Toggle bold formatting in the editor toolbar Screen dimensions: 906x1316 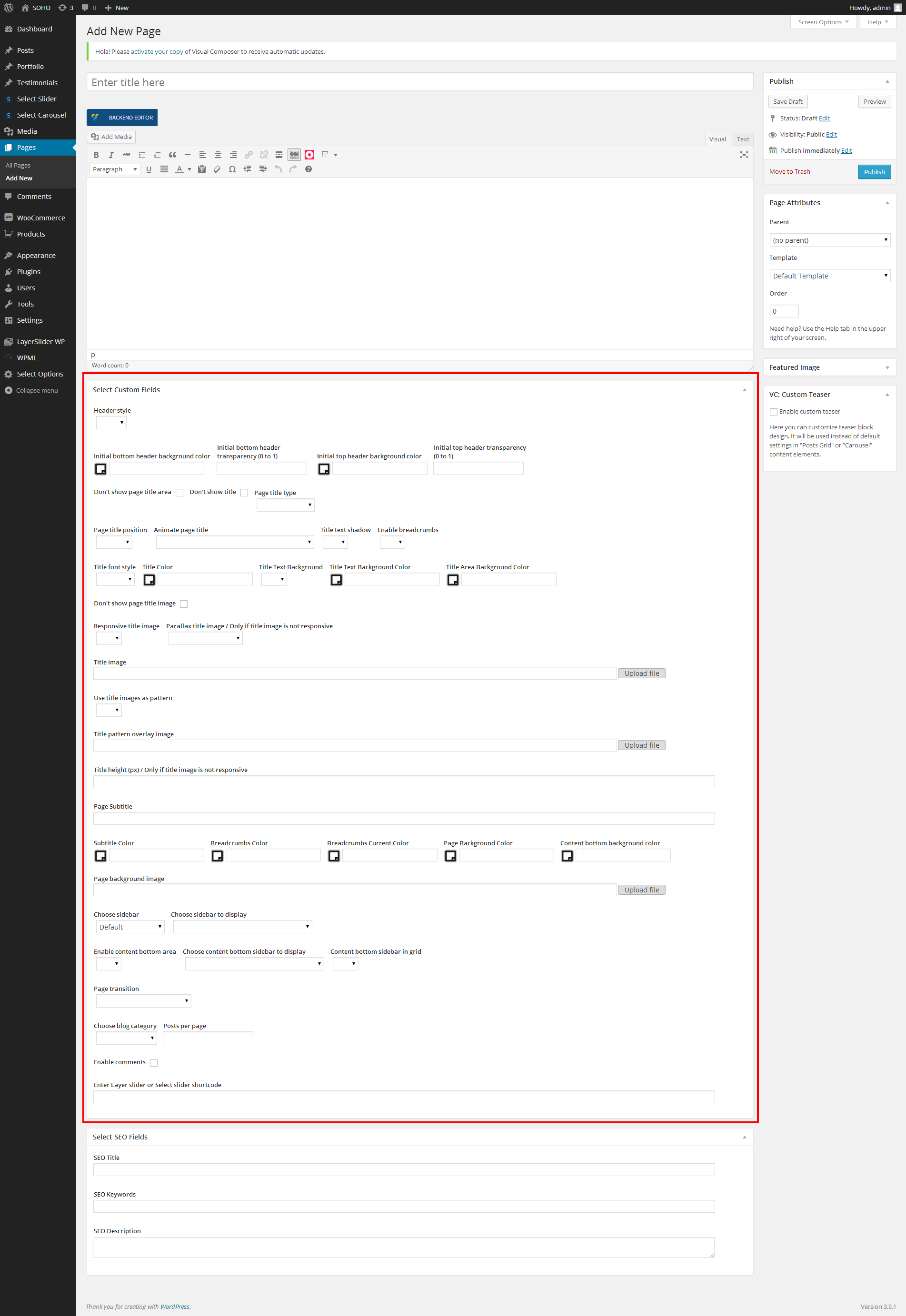pyautogui.click(x=96, y=155)
